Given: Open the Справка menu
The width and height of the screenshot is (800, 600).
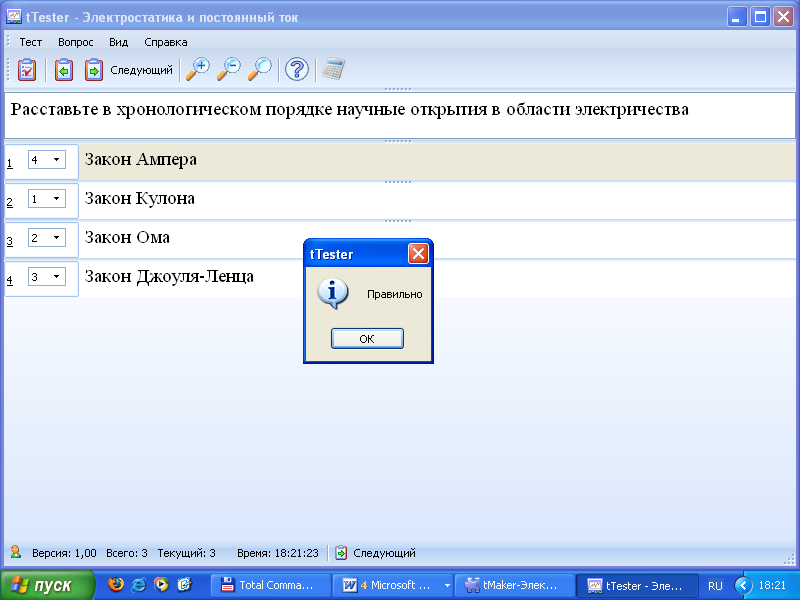Looking at the screenshot, I should 166,42.
